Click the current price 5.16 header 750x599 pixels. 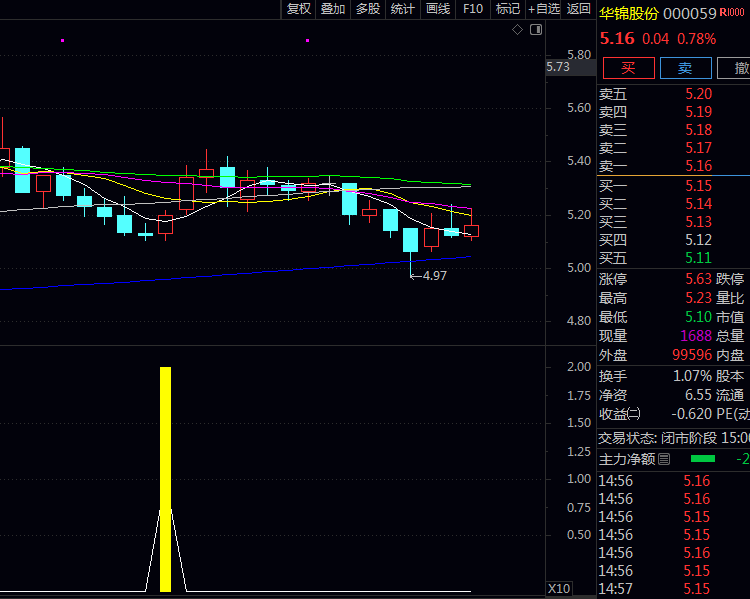[617, 38]
